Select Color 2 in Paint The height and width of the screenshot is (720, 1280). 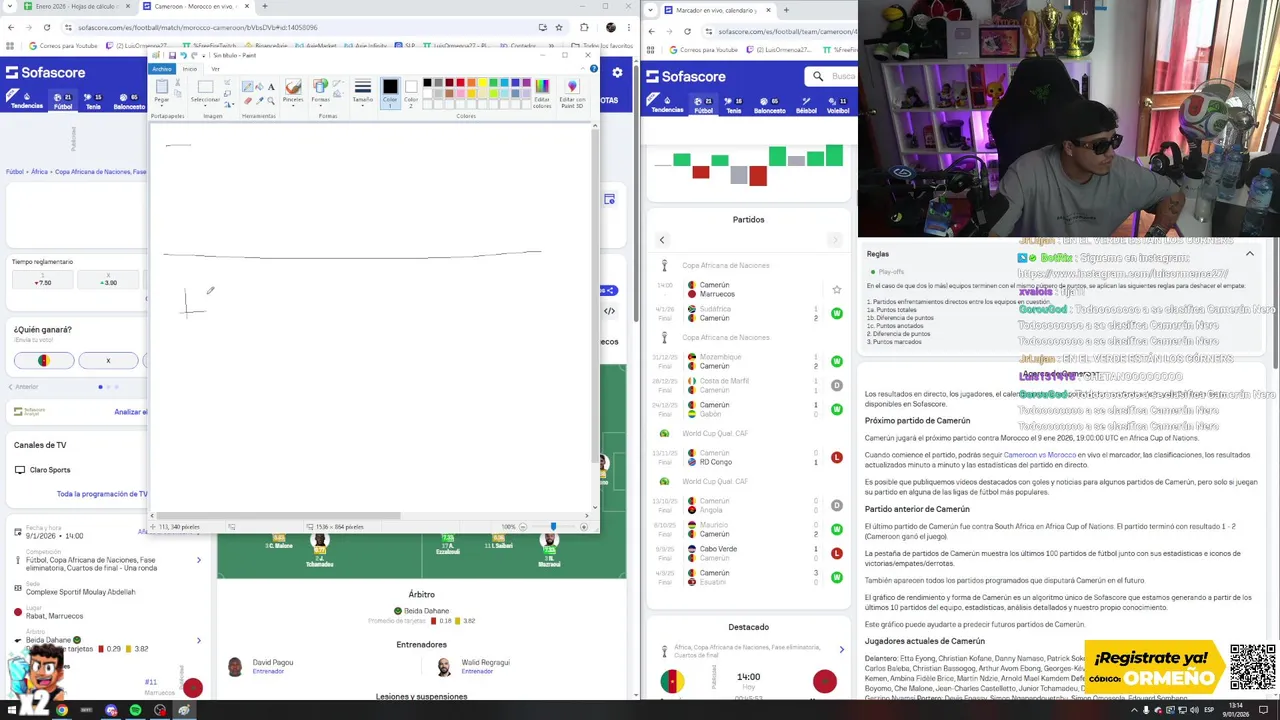(x=411, y=92)
